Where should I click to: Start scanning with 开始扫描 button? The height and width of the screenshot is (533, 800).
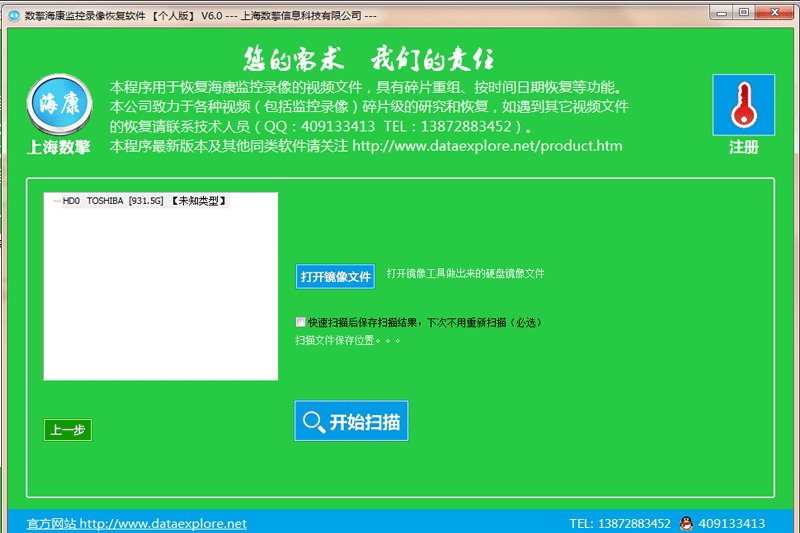pos(351,421)
